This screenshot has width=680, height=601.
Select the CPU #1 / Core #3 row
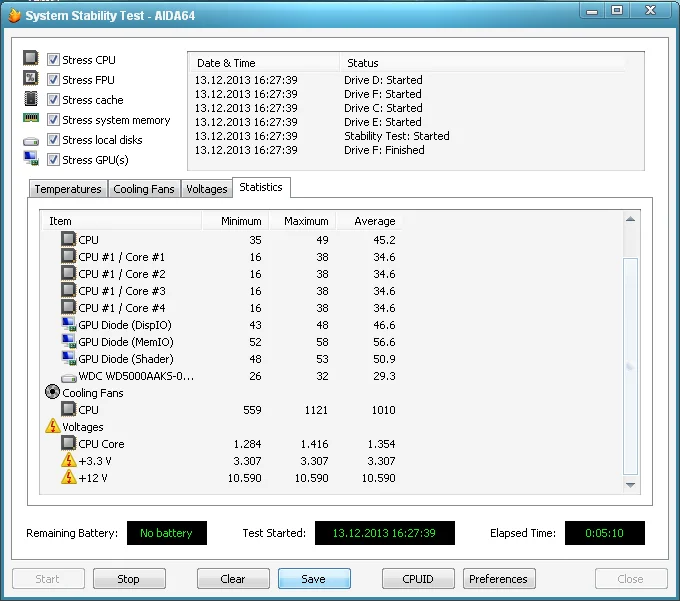(121, 291)
